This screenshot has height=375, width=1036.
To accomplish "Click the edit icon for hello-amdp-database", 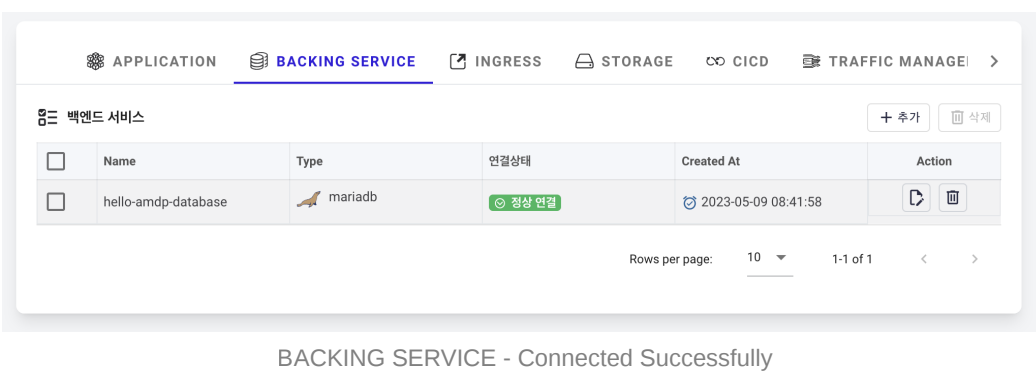I will [x=916, y=197].
